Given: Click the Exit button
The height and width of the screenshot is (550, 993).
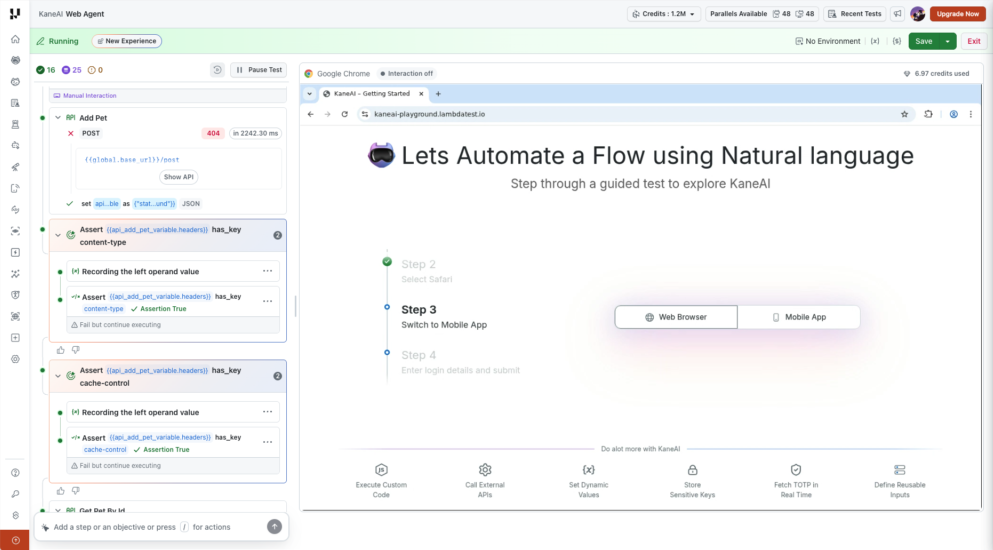Looking at the screenshot, I should tap(973, 41).
